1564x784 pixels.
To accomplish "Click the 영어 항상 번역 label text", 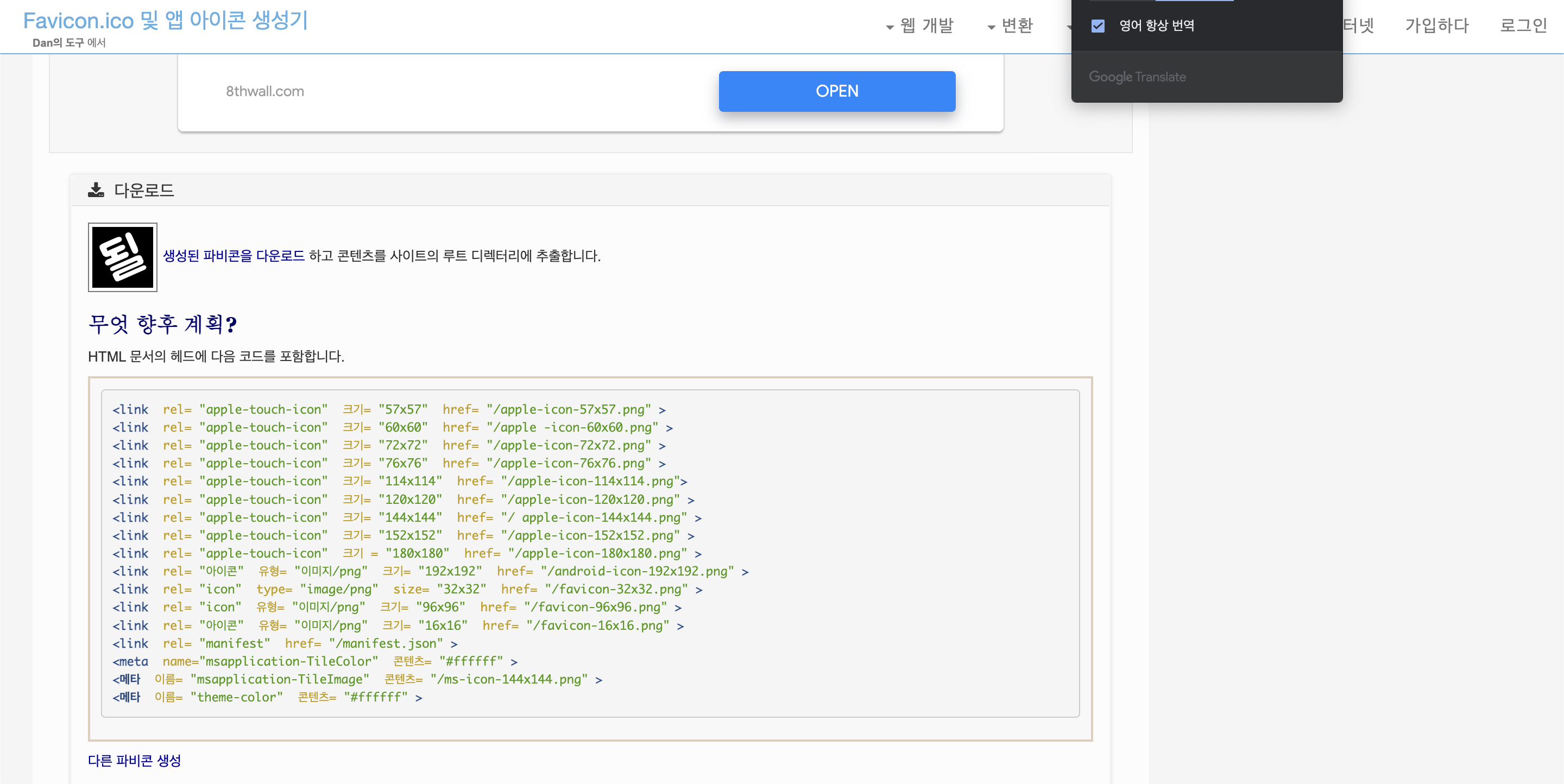I will pos(1156,26).
